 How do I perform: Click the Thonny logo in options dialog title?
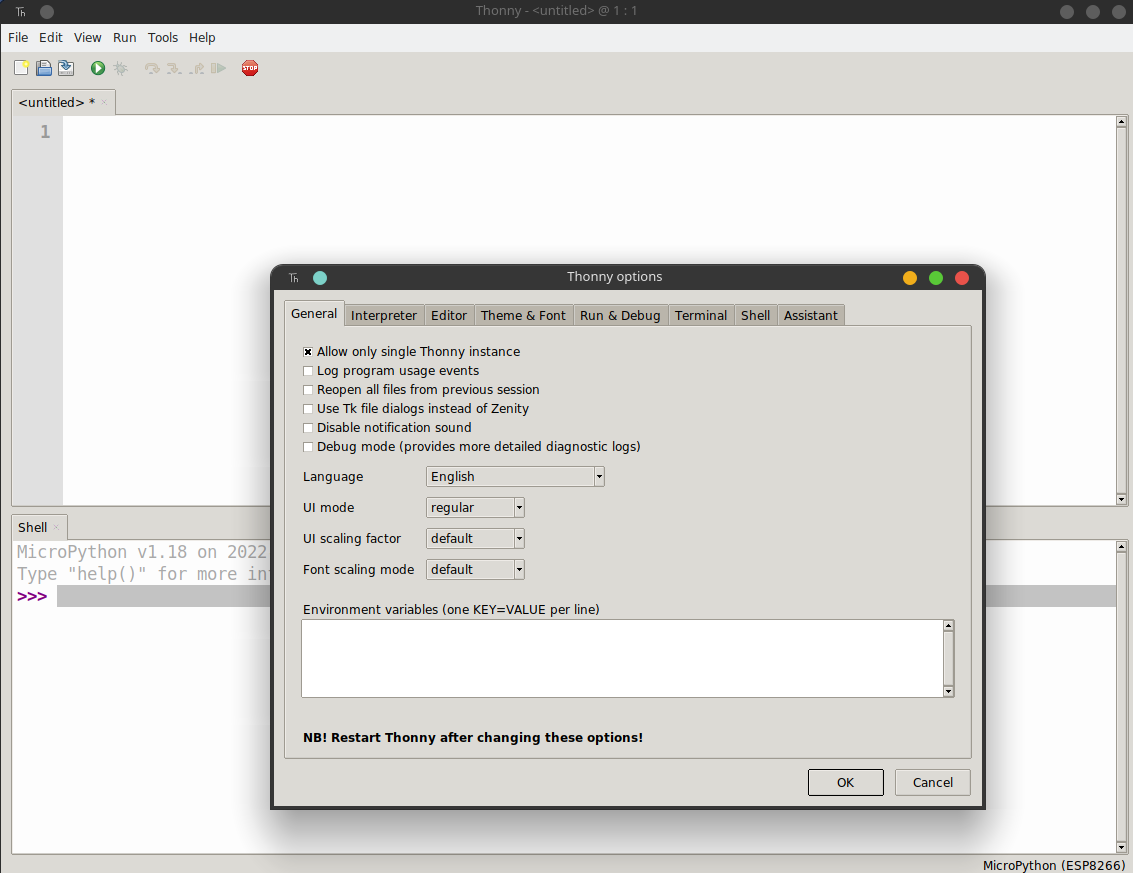(x=293, y=278)
